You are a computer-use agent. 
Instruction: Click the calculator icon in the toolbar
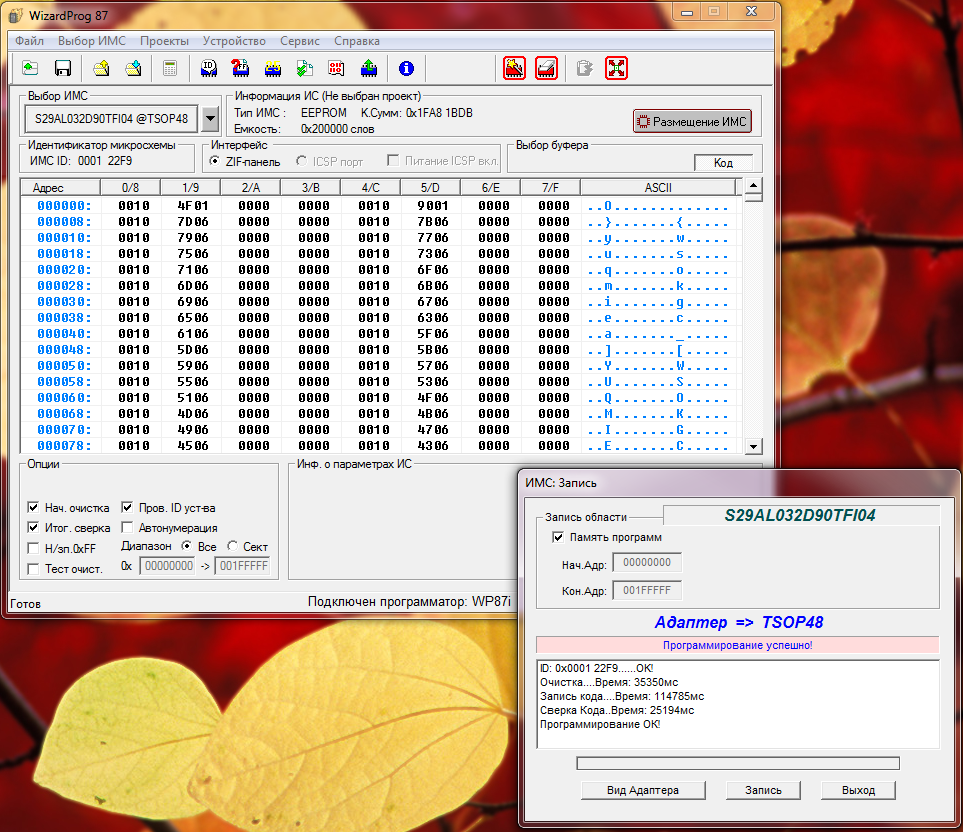(170, 68)
